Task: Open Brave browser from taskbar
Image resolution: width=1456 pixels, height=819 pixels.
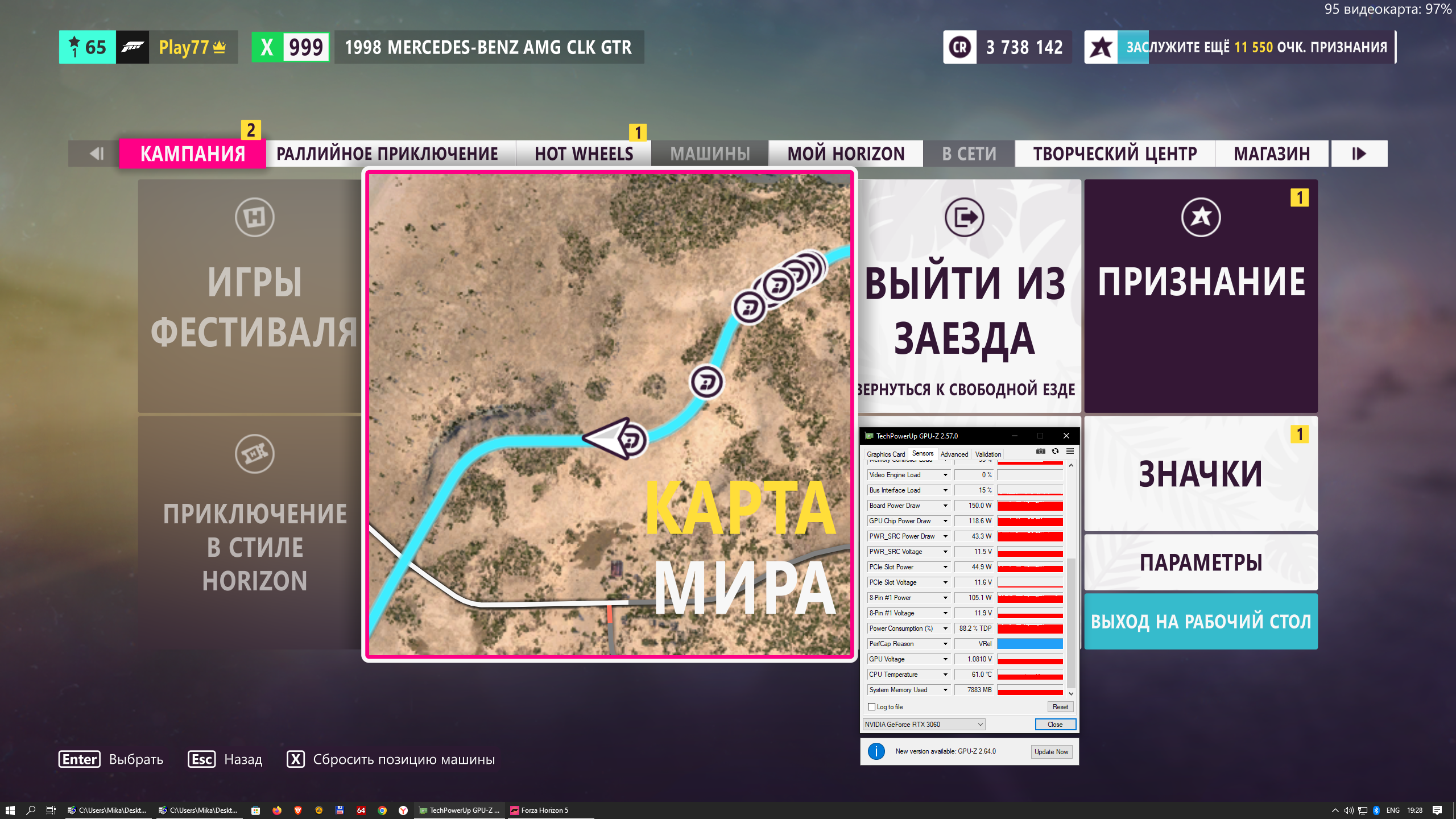Action: (297, 810)
